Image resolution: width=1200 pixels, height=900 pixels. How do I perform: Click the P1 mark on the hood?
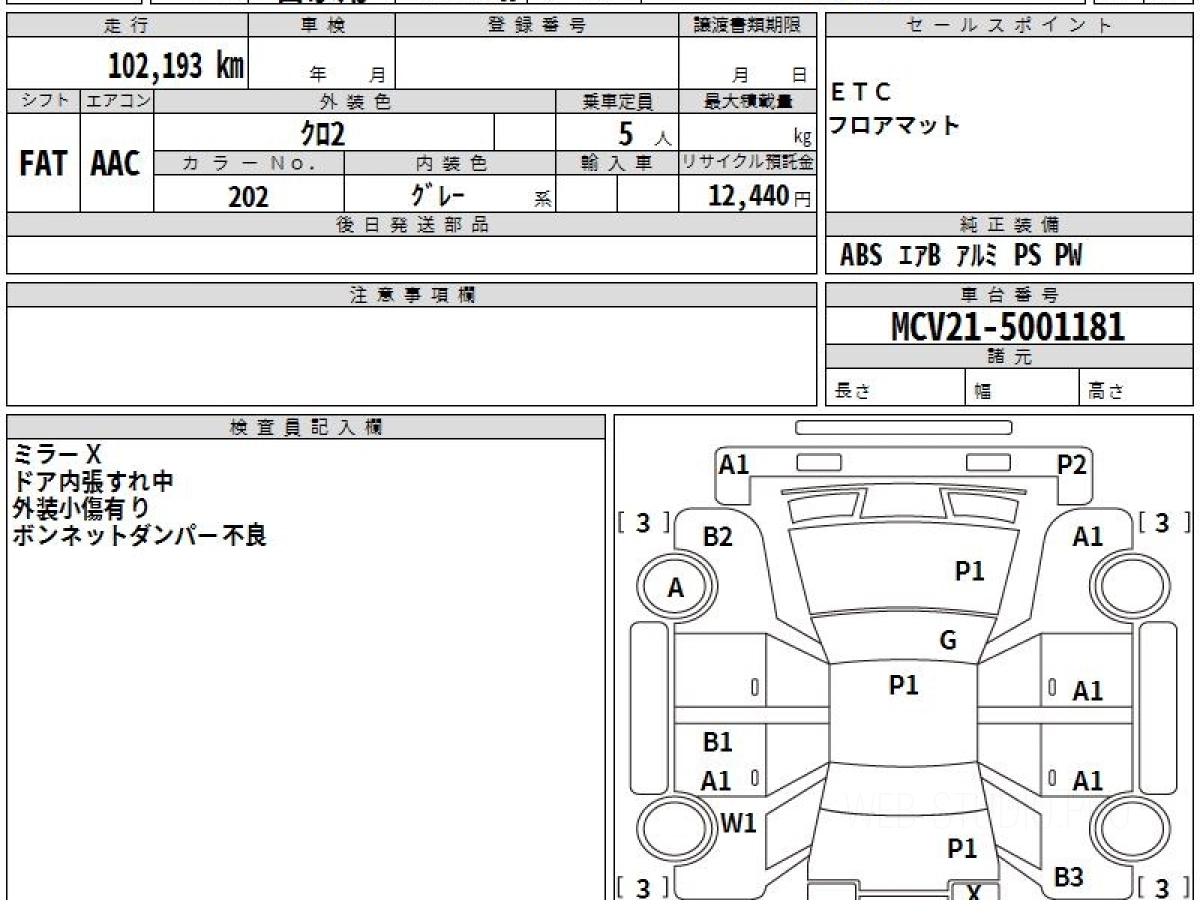click(970, 571)
